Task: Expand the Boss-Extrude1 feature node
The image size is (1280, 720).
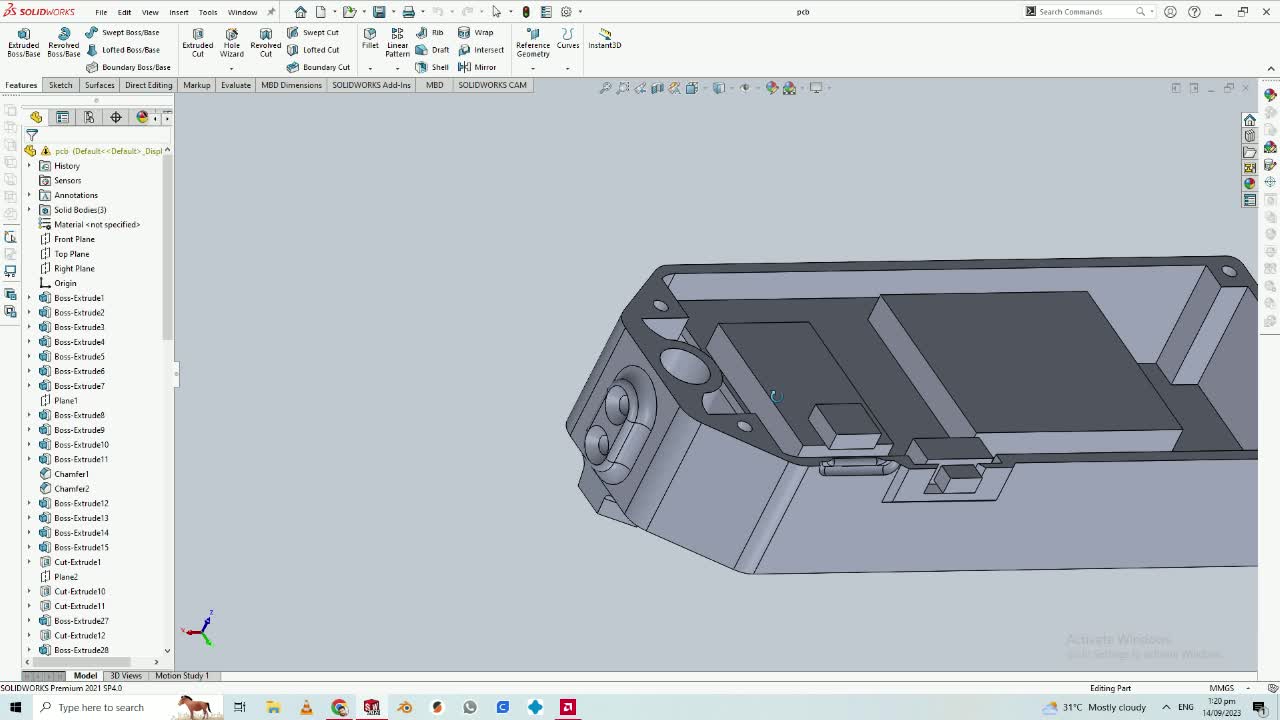Action: point(29,298)
